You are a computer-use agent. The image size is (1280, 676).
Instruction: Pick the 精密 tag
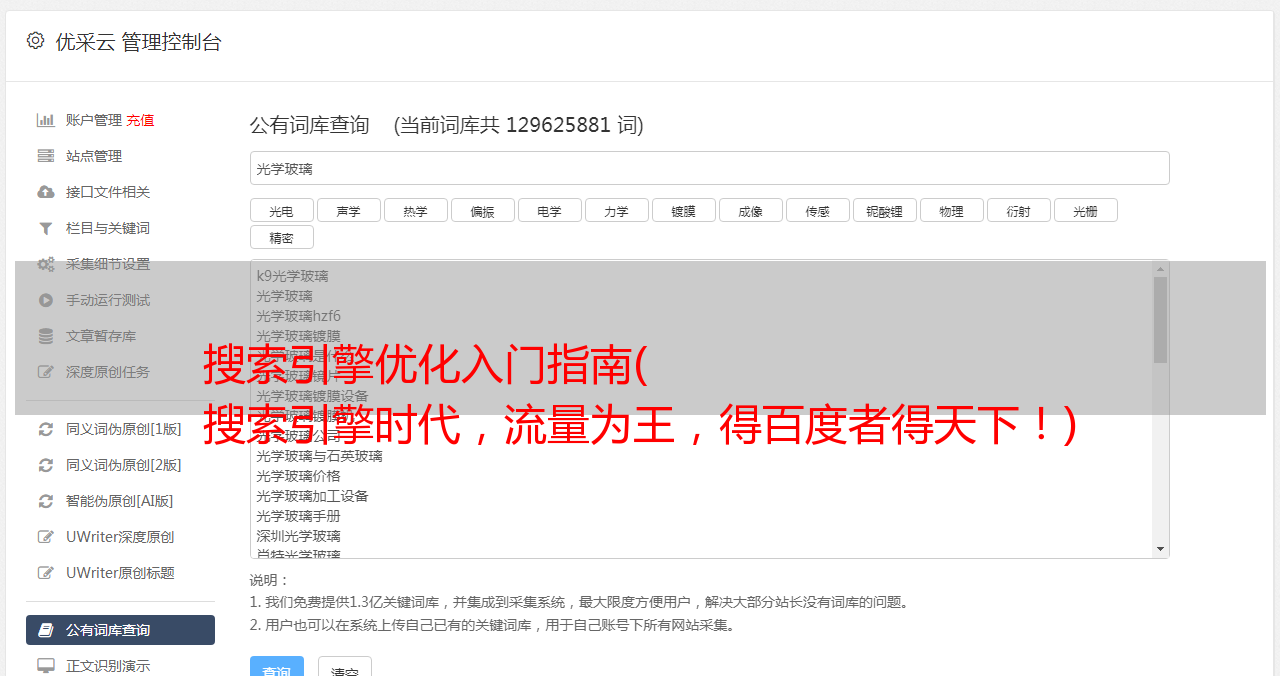[x=281, y=238]
